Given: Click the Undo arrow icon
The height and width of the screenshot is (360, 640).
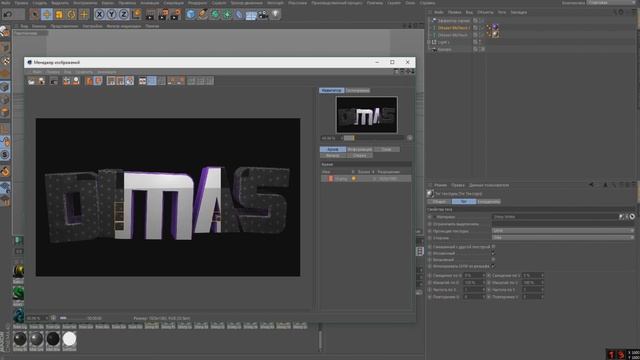Looking at the screenshot, I should pyautogui.click(x=7, y=15).
